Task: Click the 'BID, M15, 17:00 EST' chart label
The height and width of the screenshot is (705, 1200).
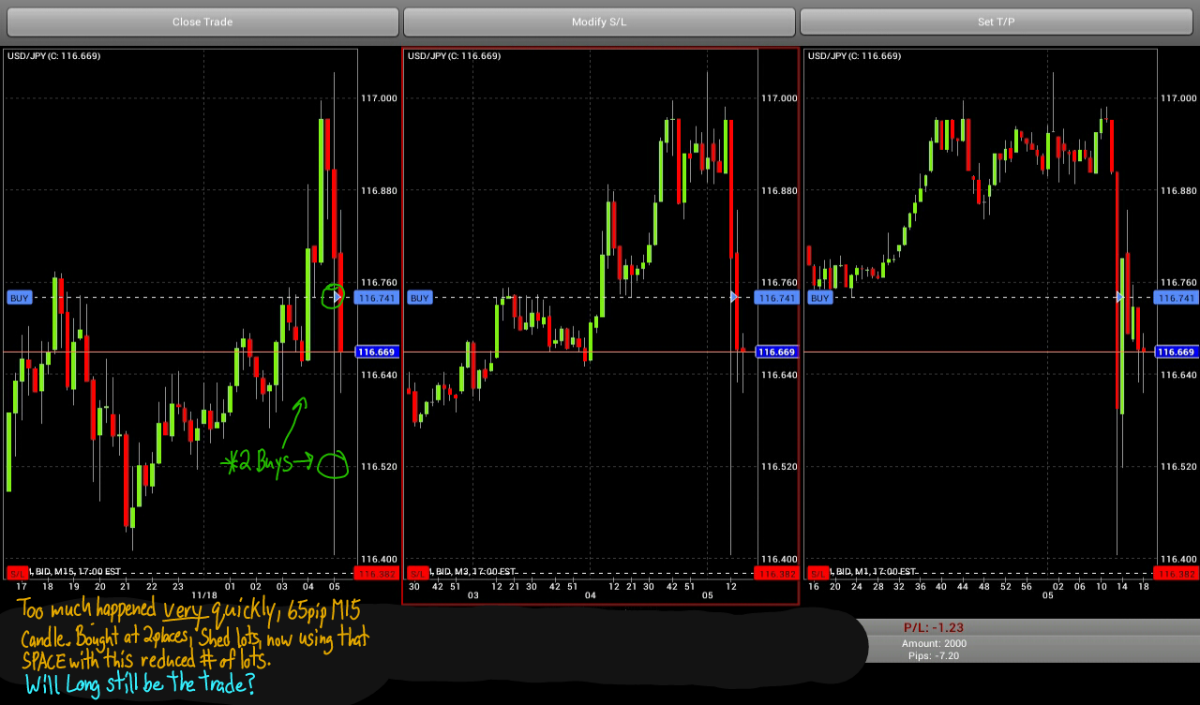Action: coord(77,571)
